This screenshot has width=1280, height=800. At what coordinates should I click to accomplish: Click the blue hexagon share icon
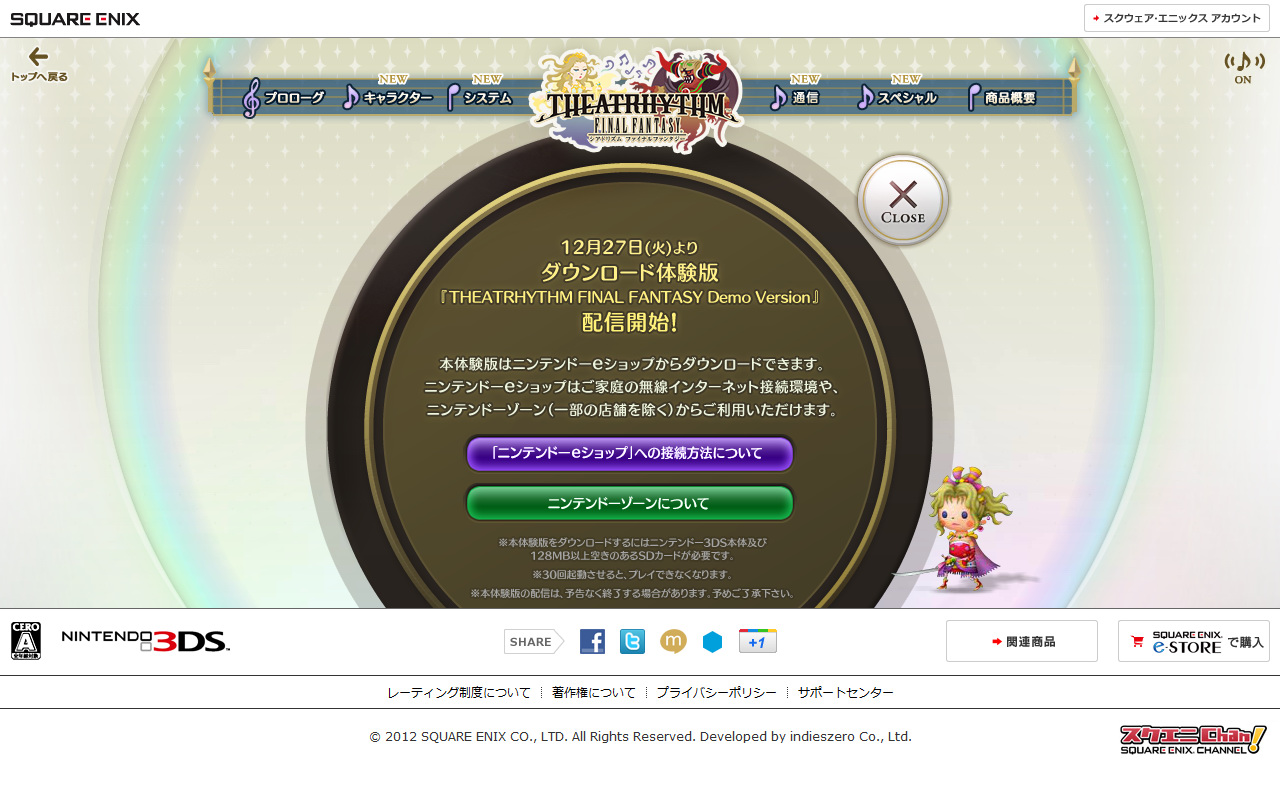point(712,642)
